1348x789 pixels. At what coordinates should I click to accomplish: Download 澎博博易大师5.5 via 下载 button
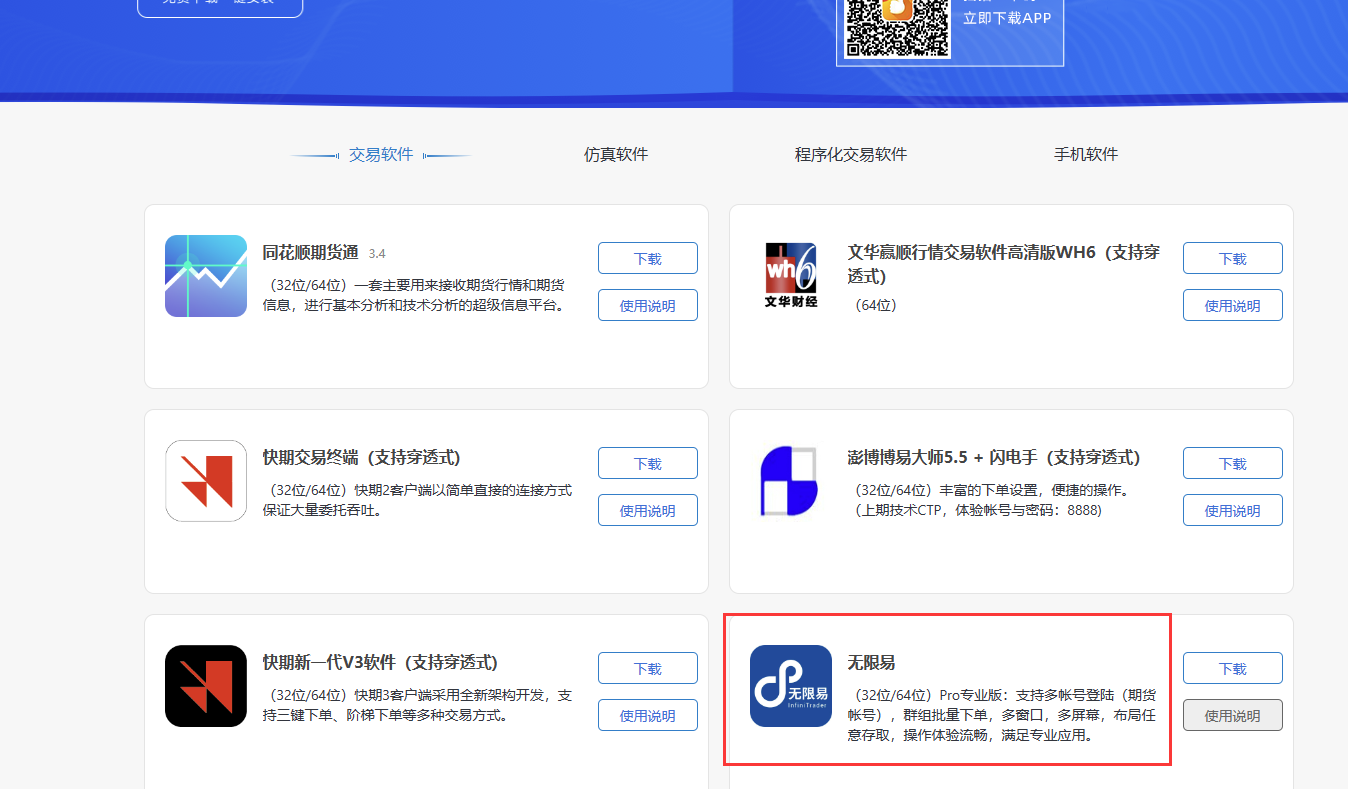click(x=1233, y=463)
